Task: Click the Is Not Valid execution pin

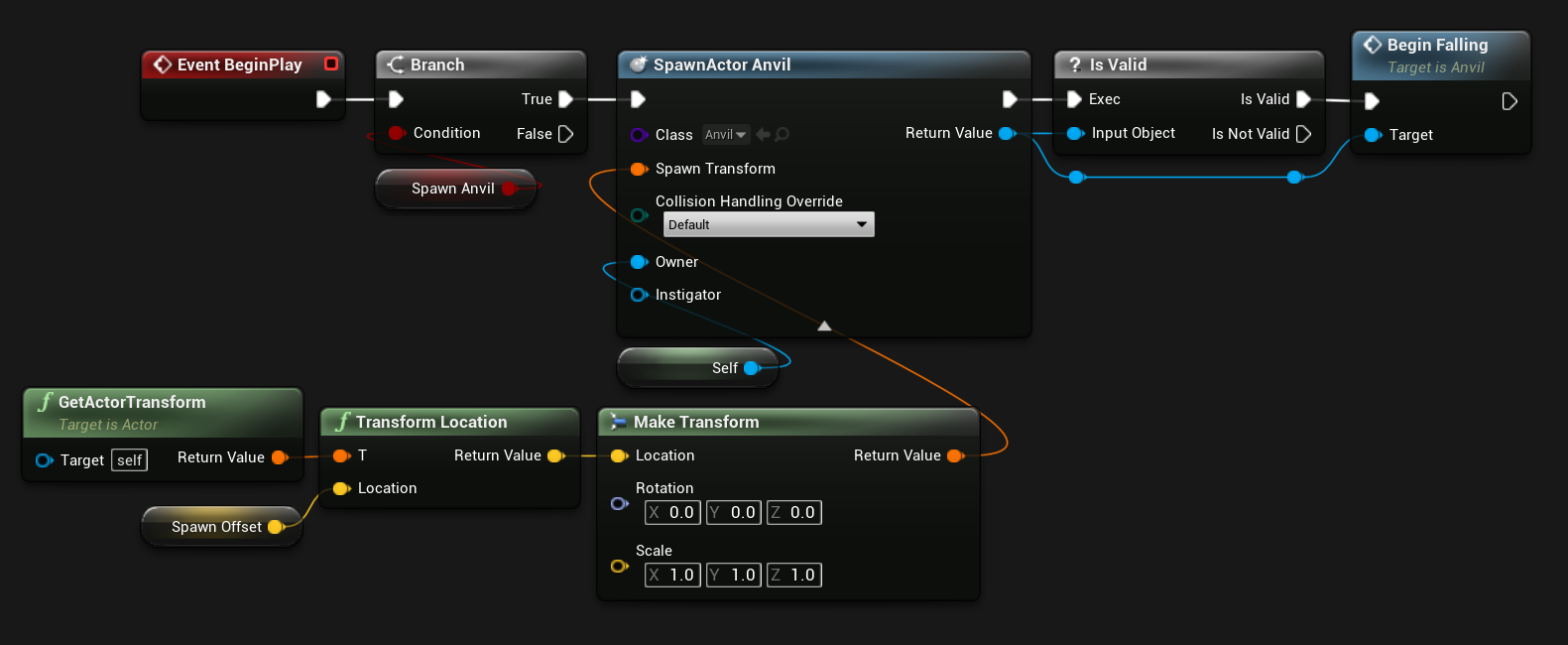Action: [x=1303, y=134]
